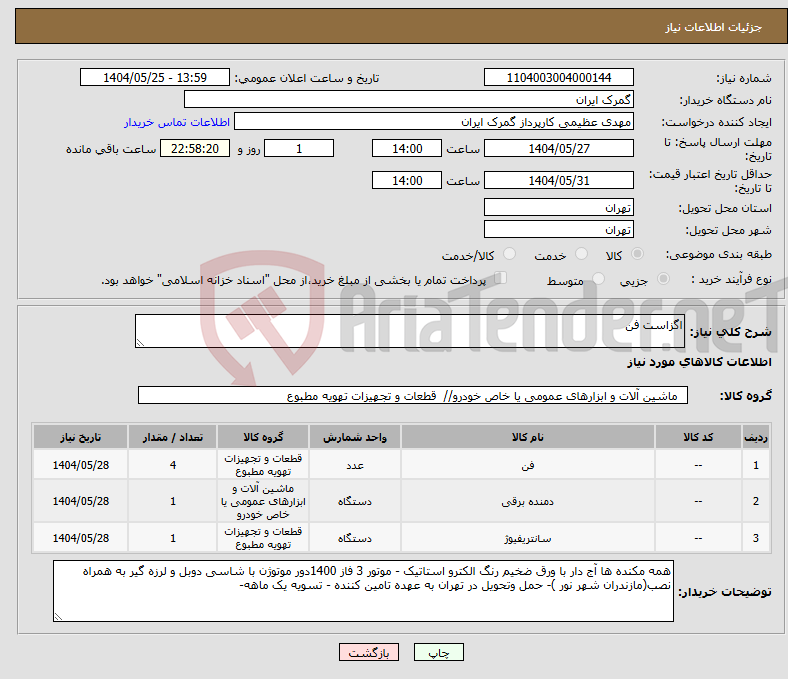This screenshot has height=679, width=788.
Task: Click the گروه کالا field
Action: (413, 396)
